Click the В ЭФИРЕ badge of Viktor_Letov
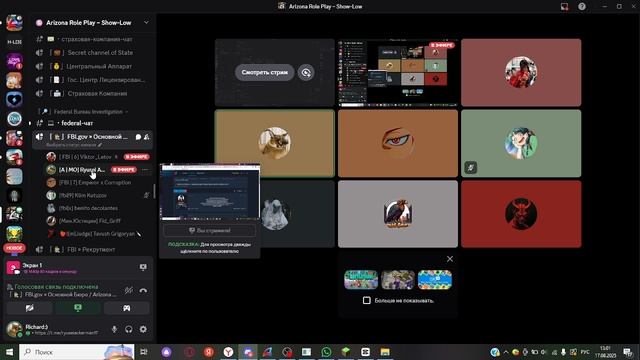The height and width of the screenshot is (360, 640). 137,157
